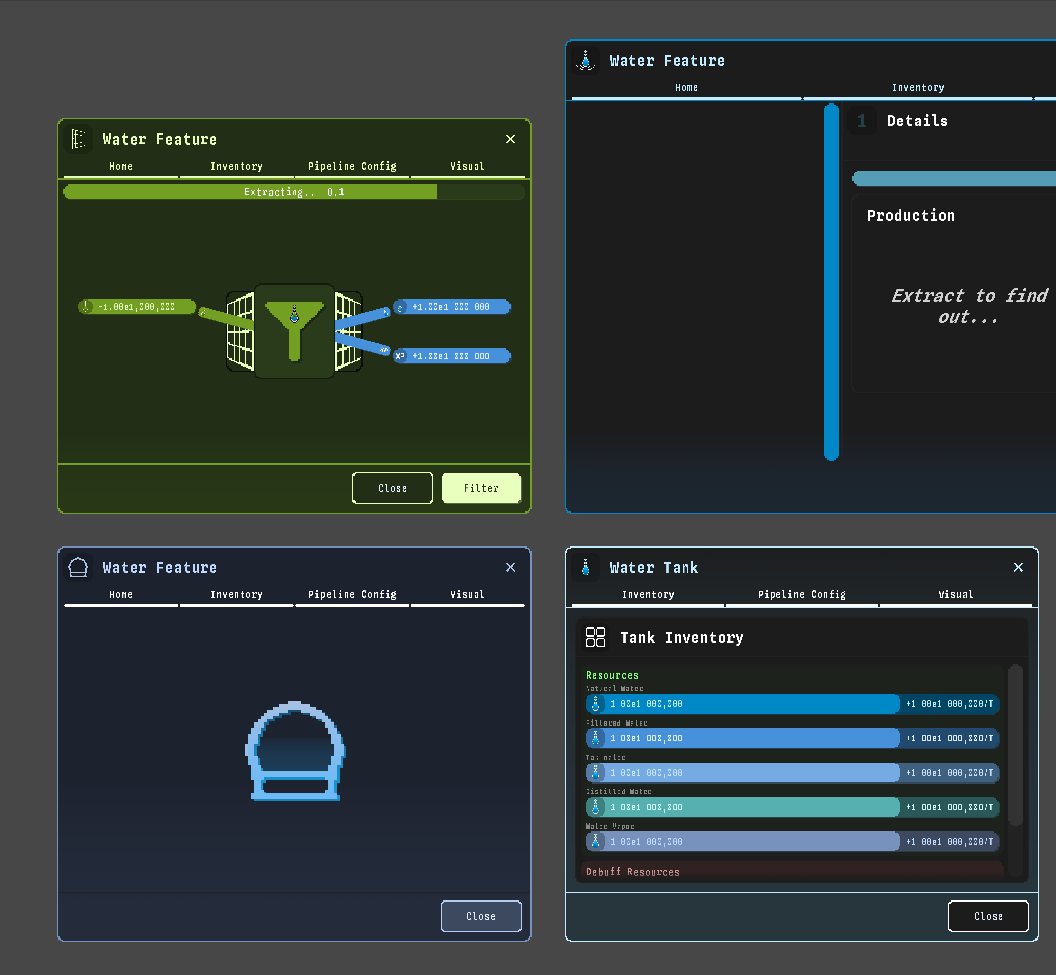This screenshot has height=975, width=1056.
Task: Expand the Debuff Resources section
Action: pyautogui.click(x=632, y=872)
